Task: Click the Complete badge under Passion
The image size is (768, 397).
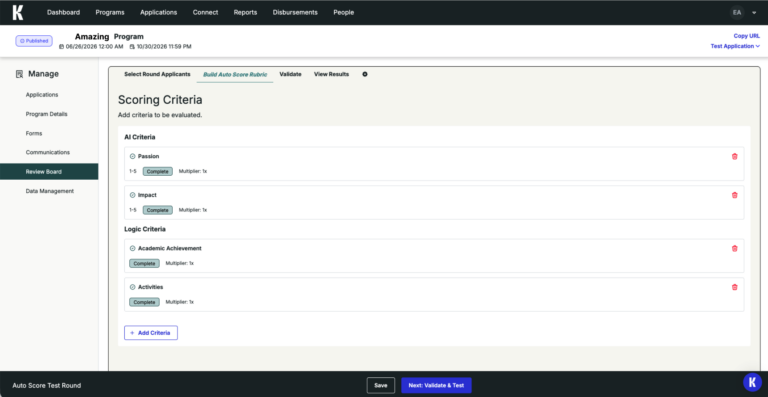Action: (x=158, y=171)
